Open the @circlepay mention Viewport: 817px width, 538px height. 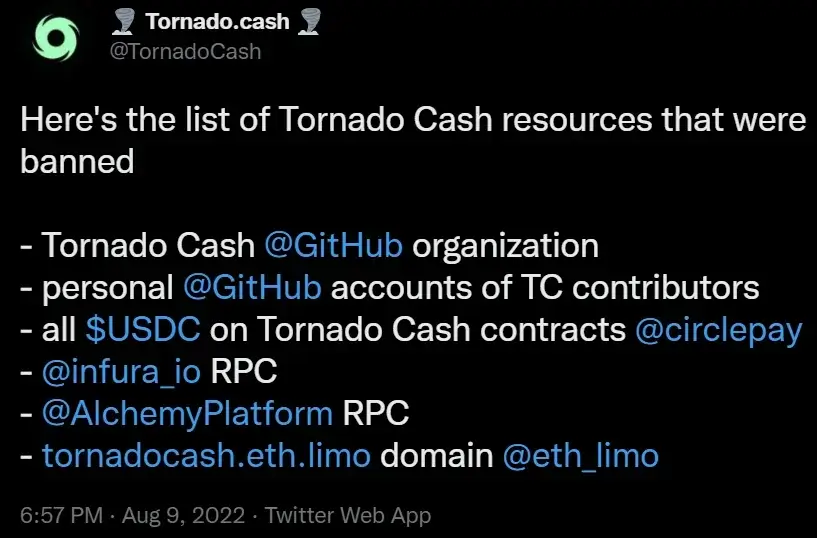point(718,330)
